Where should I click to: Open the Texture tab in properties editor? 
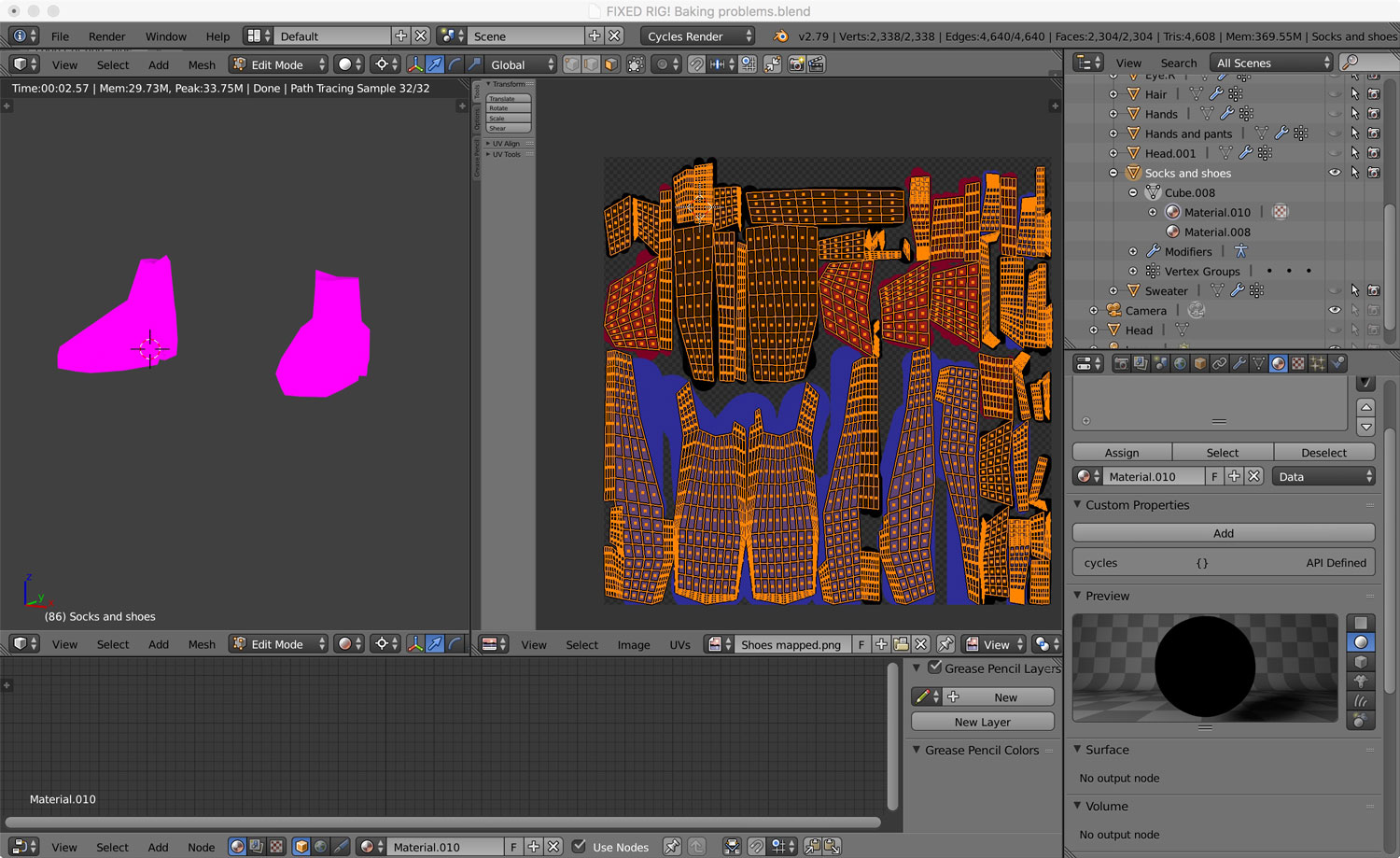1298,364
